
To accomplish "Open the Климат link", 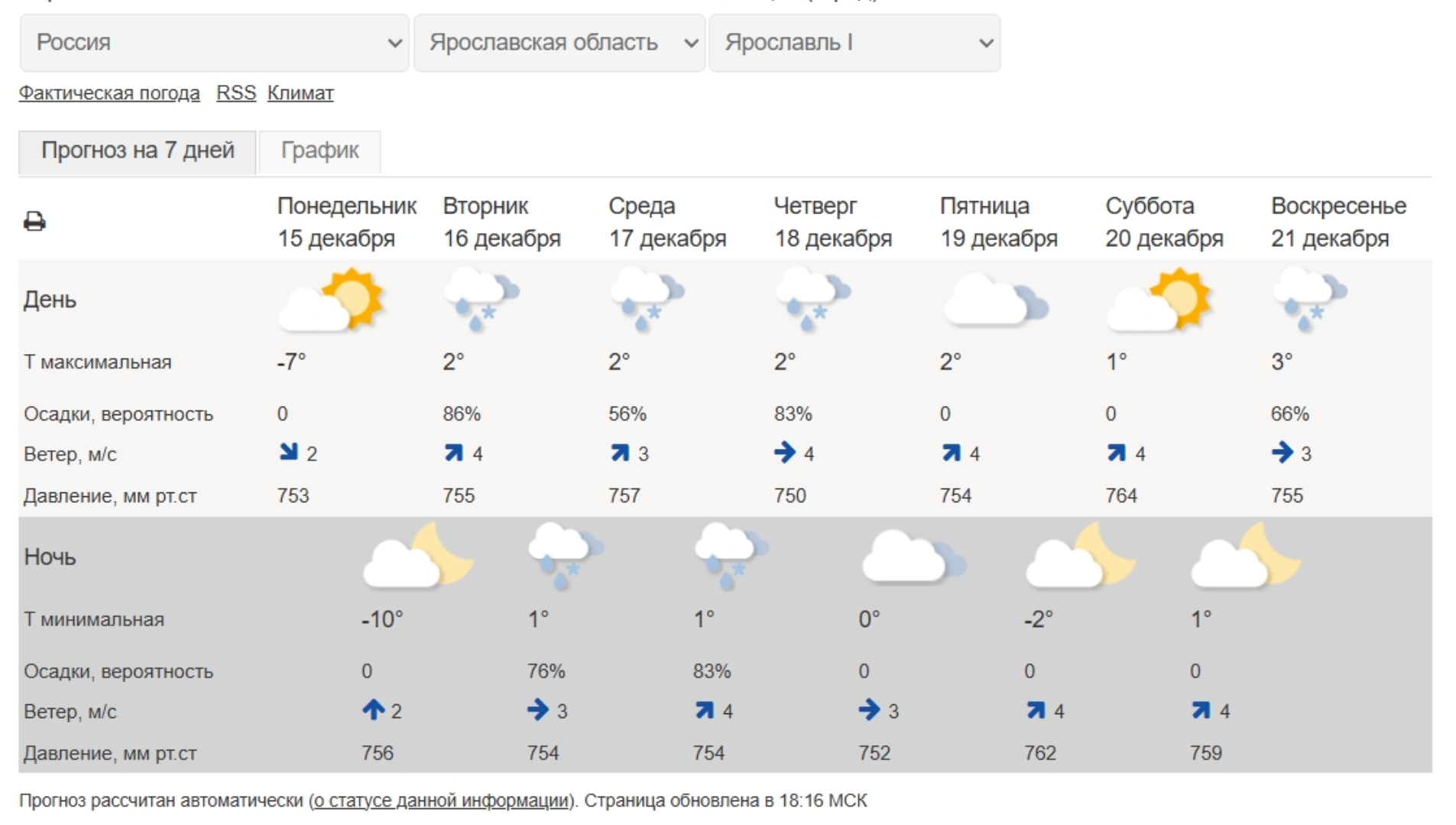I will coord(300,93).
